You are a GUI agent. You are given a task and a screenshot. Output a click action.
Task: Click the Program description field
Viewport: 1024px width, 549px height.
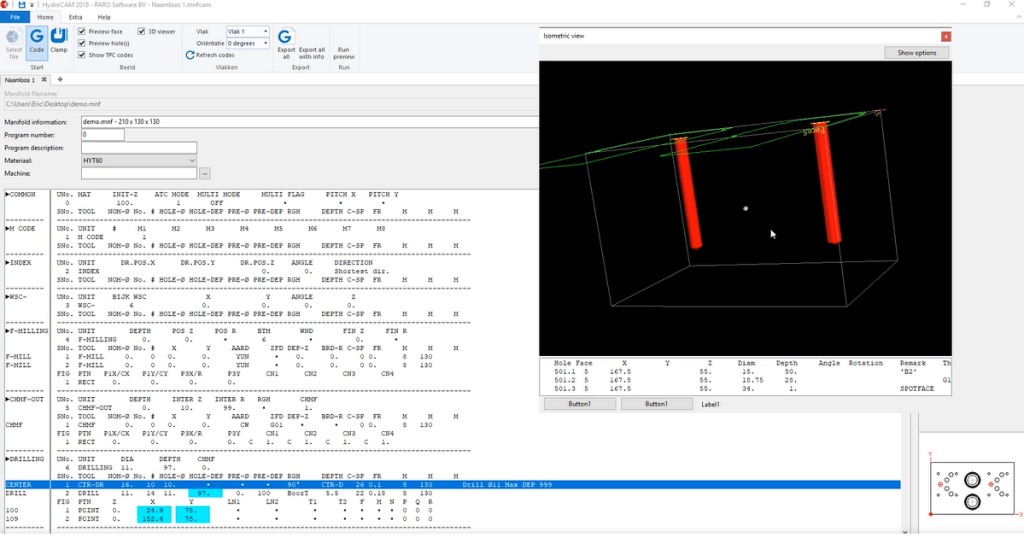pyautogui.click(x=138, y=148)
